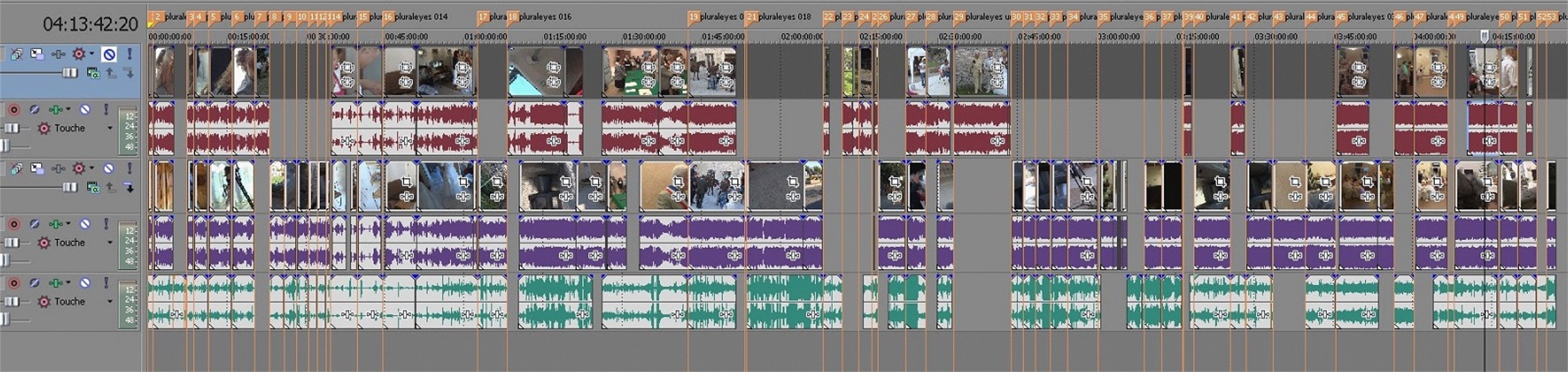The width and height of the screenshot is (1568, 372).
Task: Select the 'pluraleyes 014' marker label
Action: (420, 17)
